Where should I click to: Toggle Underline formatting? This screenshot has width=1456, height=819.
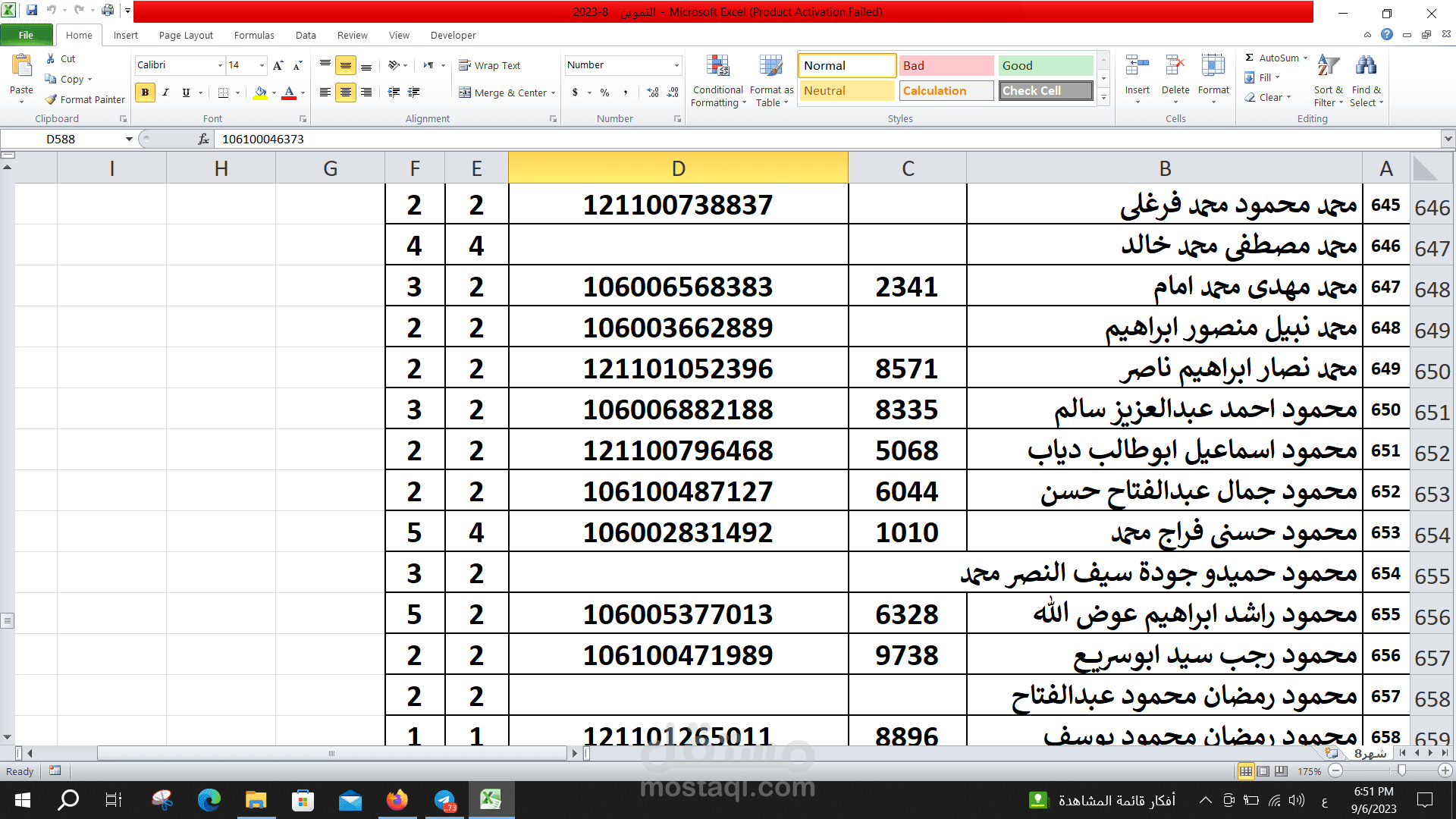pyautogui.click(x=186, y=93)
